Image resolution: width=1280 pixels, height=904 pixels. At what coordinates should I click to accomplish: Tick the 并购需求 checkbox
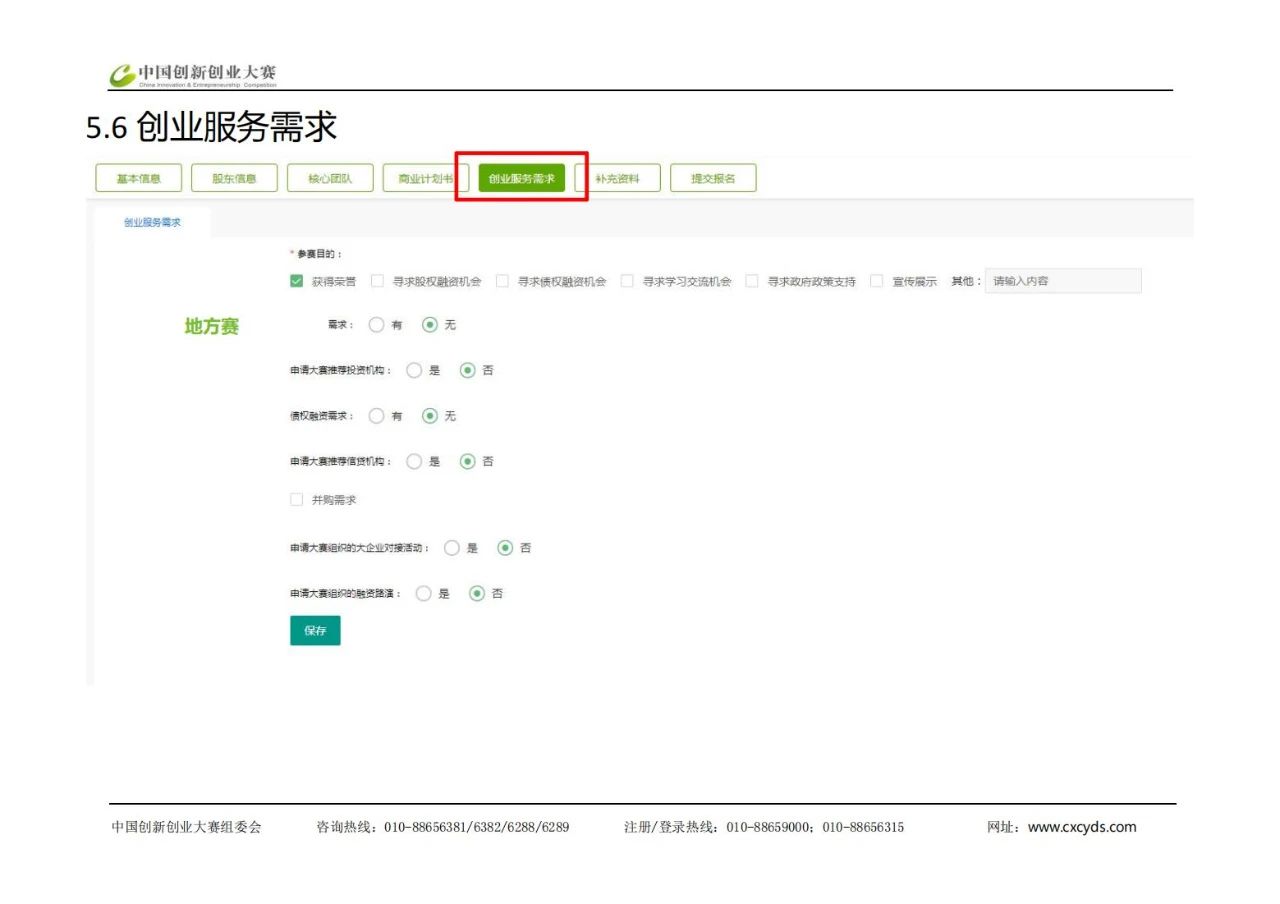pos(296,500)
